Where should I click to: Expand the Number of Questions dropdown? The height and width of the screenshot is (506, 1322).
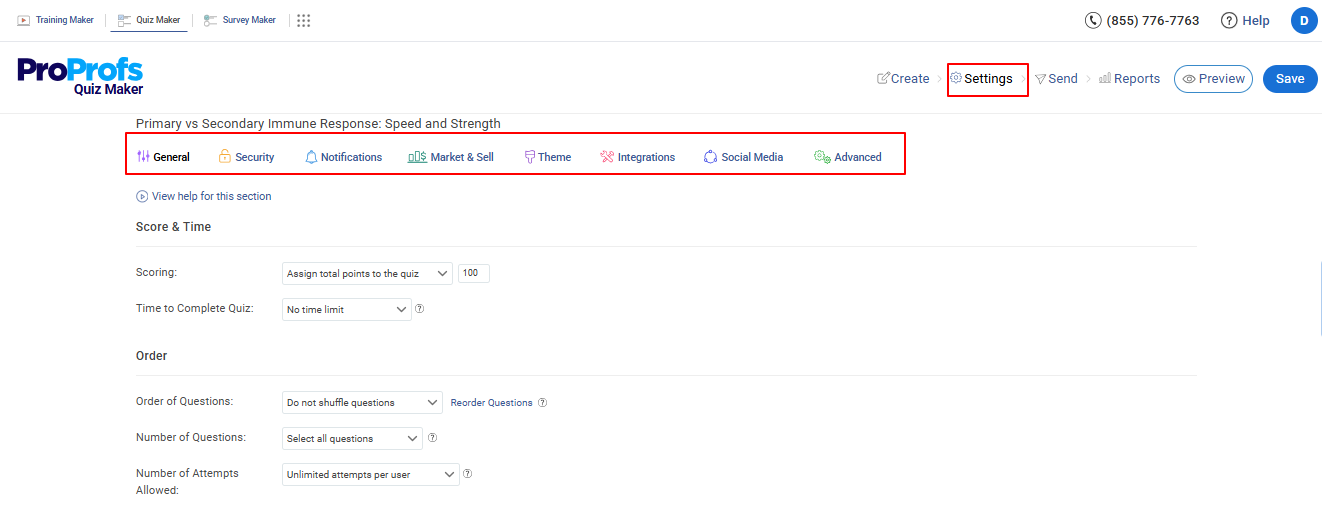point(352,438)
